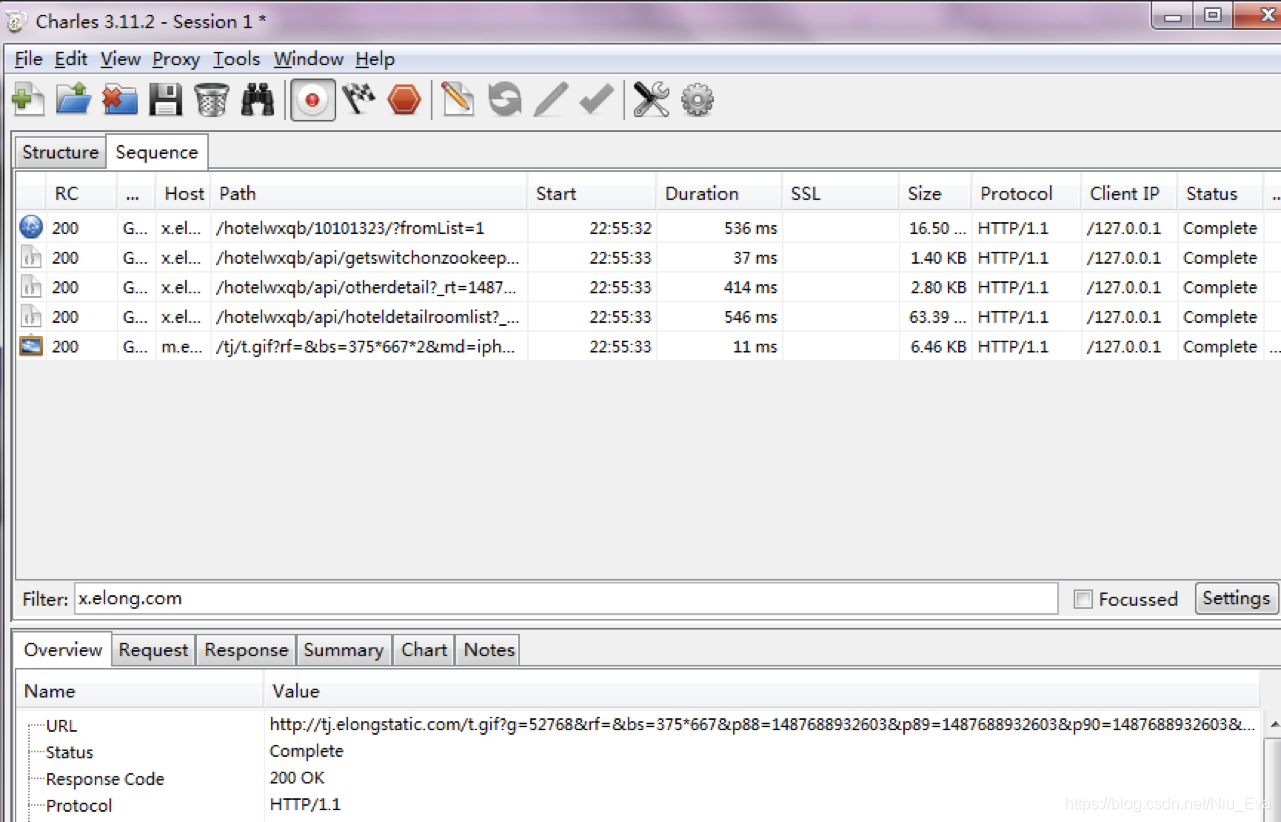Focus the Filter field containing x.elong.com
1281x822 pixels.
pyautogui.click(x=566, y=599)
